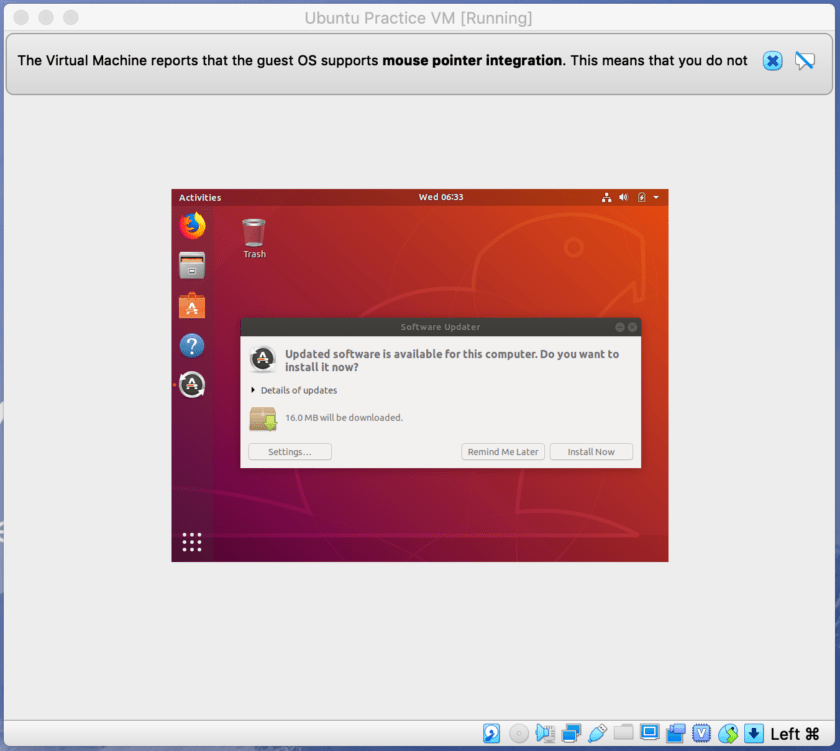
Task: Click the don't-show-again notification icon
Action: 805,61
